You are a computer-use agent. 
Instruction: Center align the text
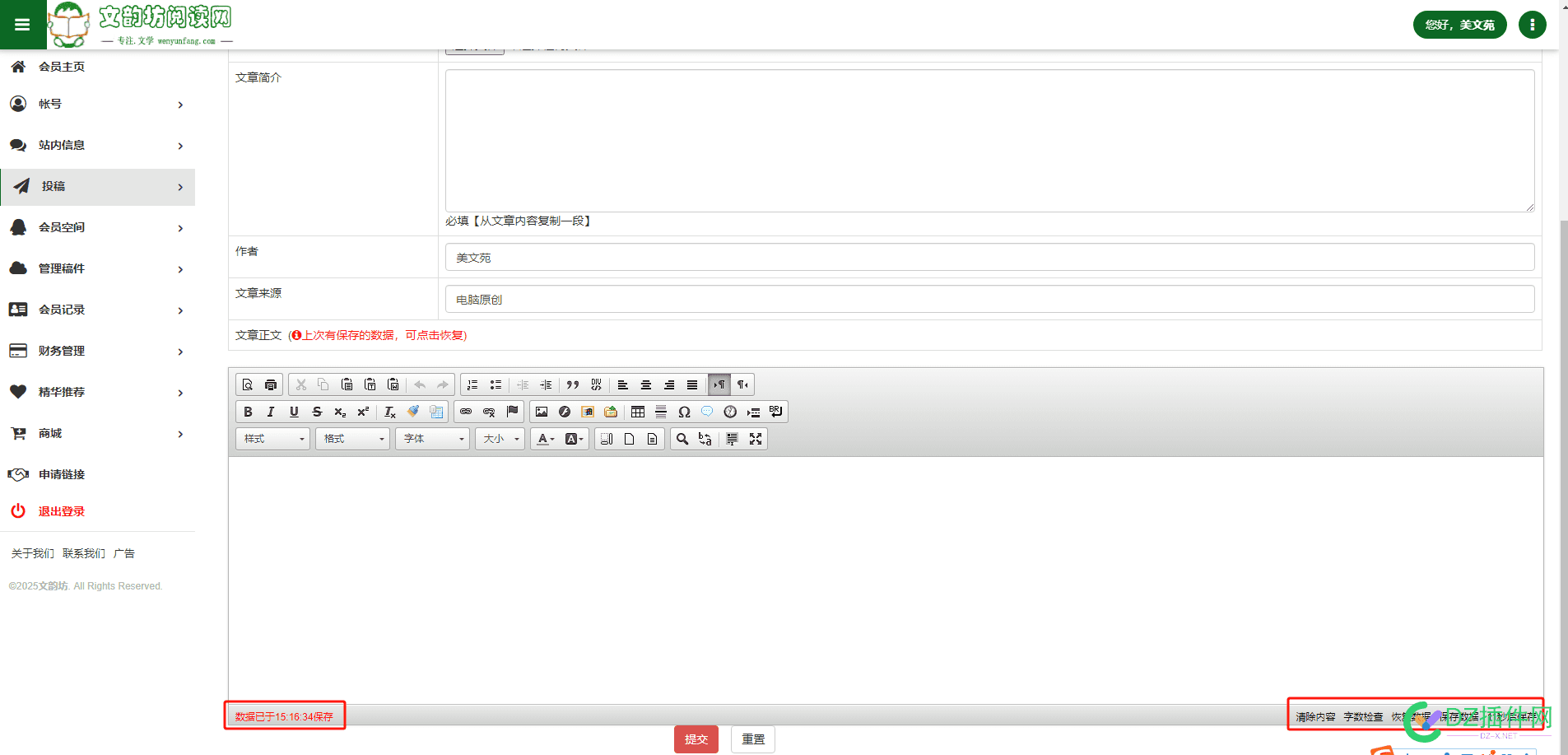646,384
